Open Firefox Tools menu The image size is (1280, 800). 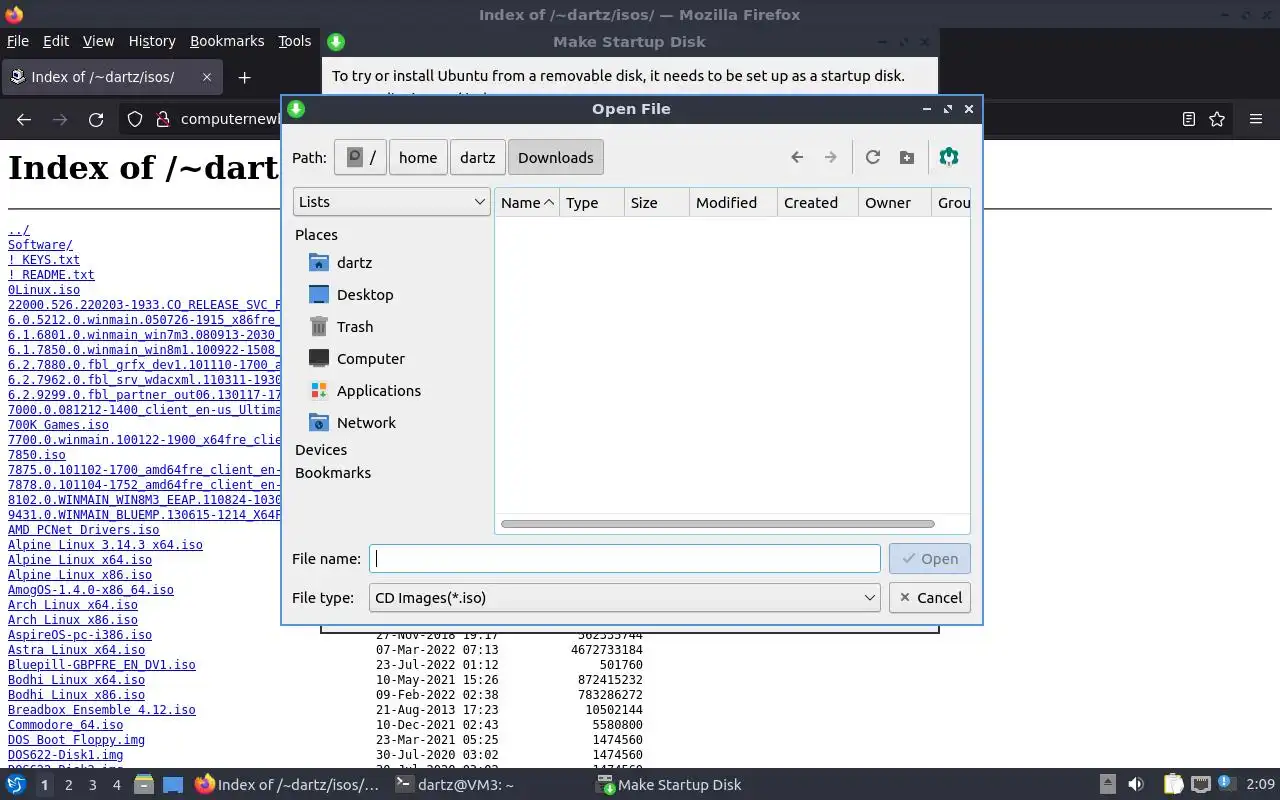[294, 41]
